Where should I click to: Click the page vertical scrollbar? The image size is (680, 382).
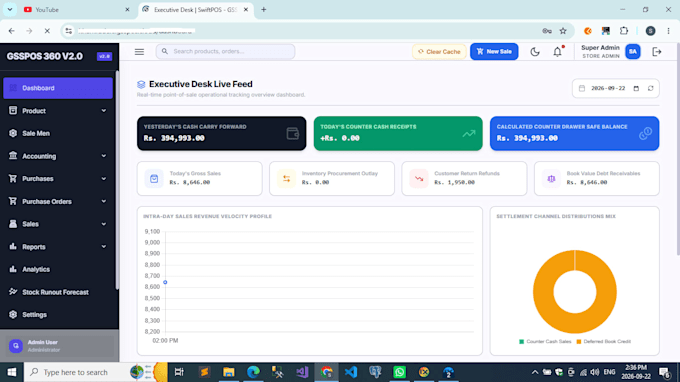(x=677, y=149)
